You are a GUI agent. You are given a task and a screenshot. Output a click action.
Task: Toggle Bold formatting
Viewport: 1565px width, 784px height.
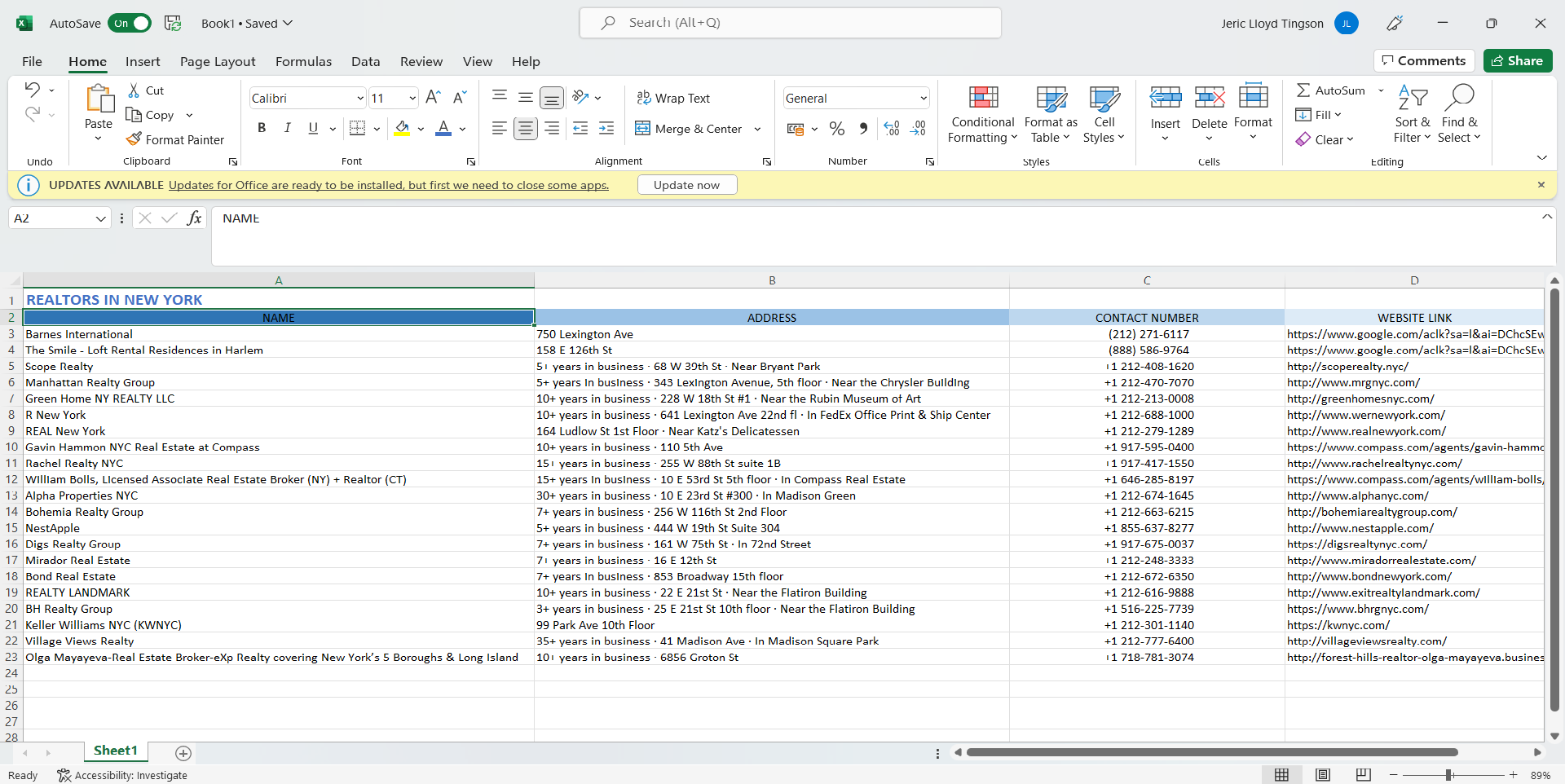tap(262, 128)
